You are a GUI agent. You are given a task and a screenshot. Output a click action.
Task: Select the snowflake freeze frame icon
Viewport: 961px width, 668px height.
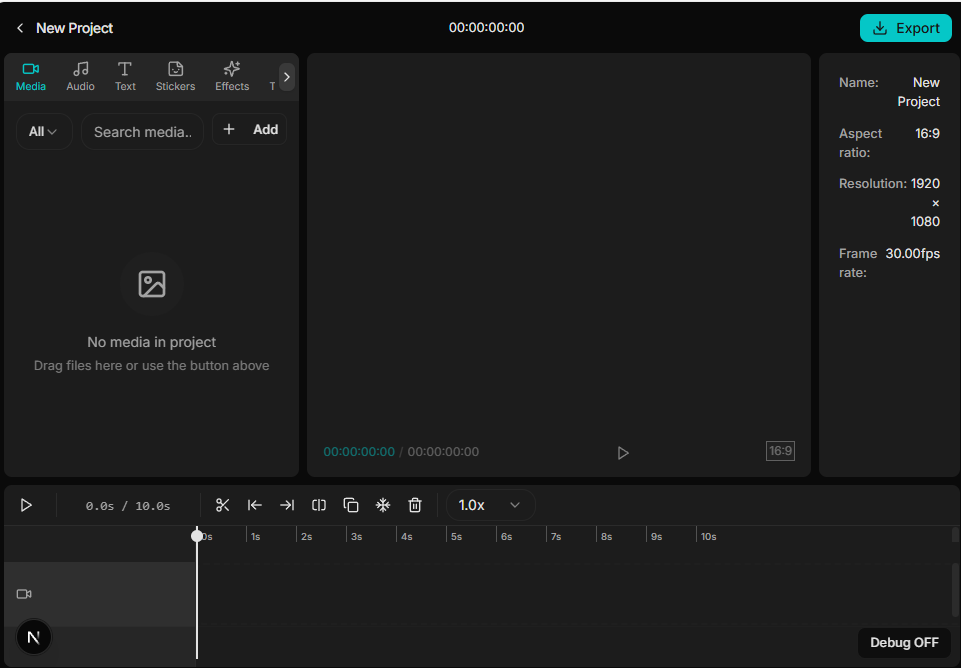point(383,505)
